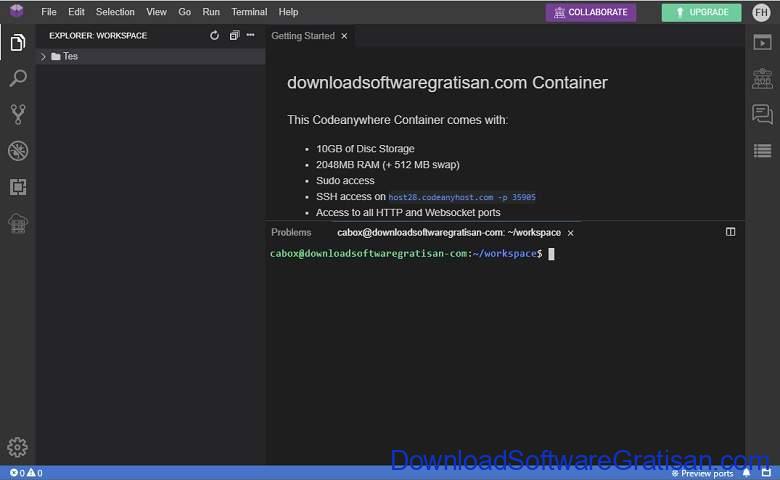Screen dimensions: 780x480
Task: Close the Getting Started tab
Action: (344, 36)
